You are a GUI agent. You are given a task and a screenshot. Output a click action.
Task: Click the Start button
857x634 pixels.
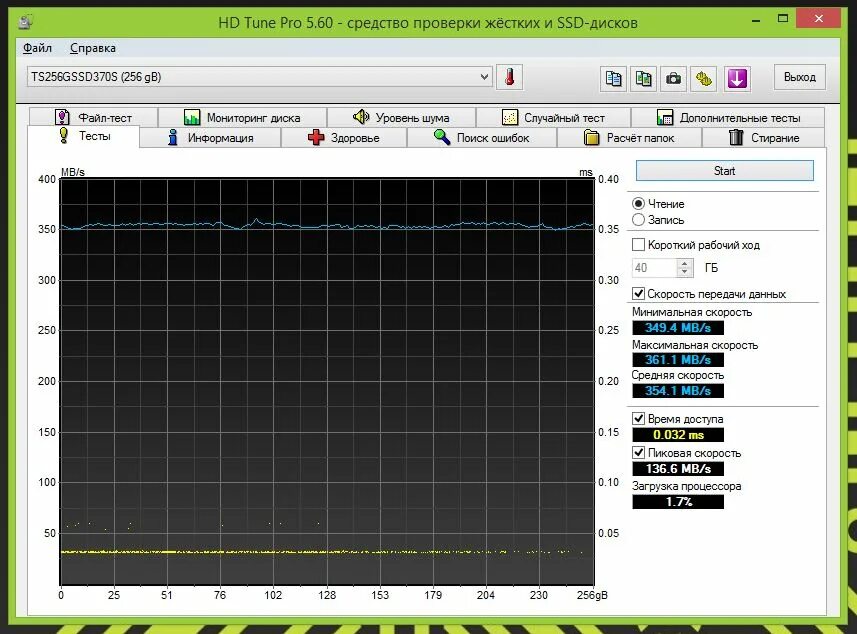(x=725, y=171)
